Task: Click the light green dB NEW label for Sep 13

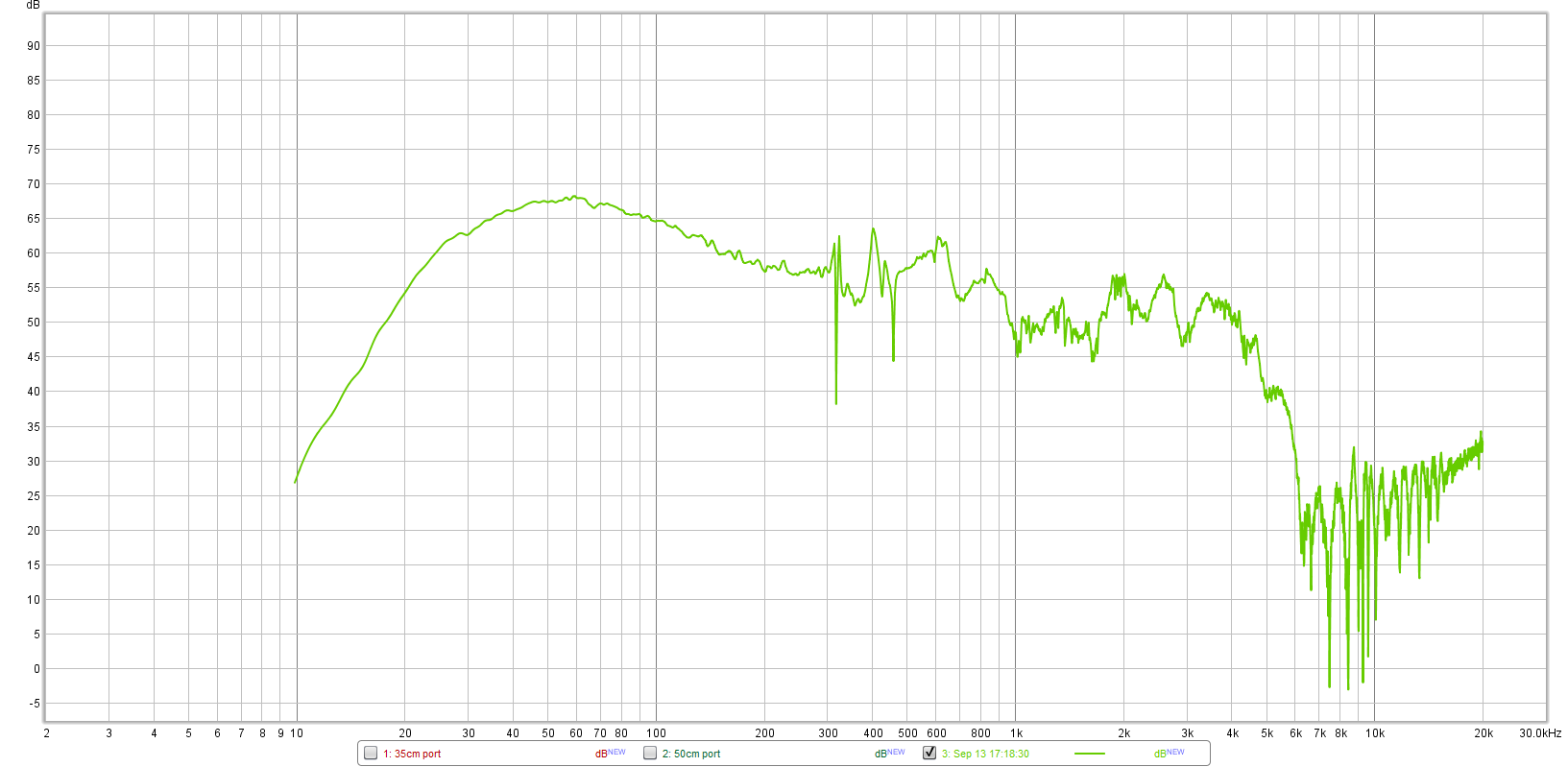Action: pyautogui.click(x=1169, y=754)
